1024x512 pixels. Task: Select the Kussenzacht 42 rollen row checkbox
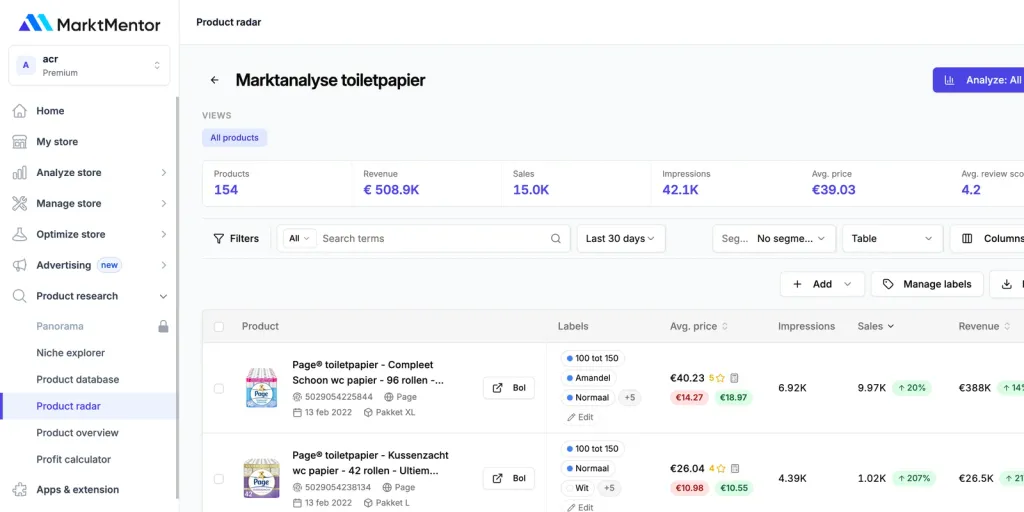219,479
